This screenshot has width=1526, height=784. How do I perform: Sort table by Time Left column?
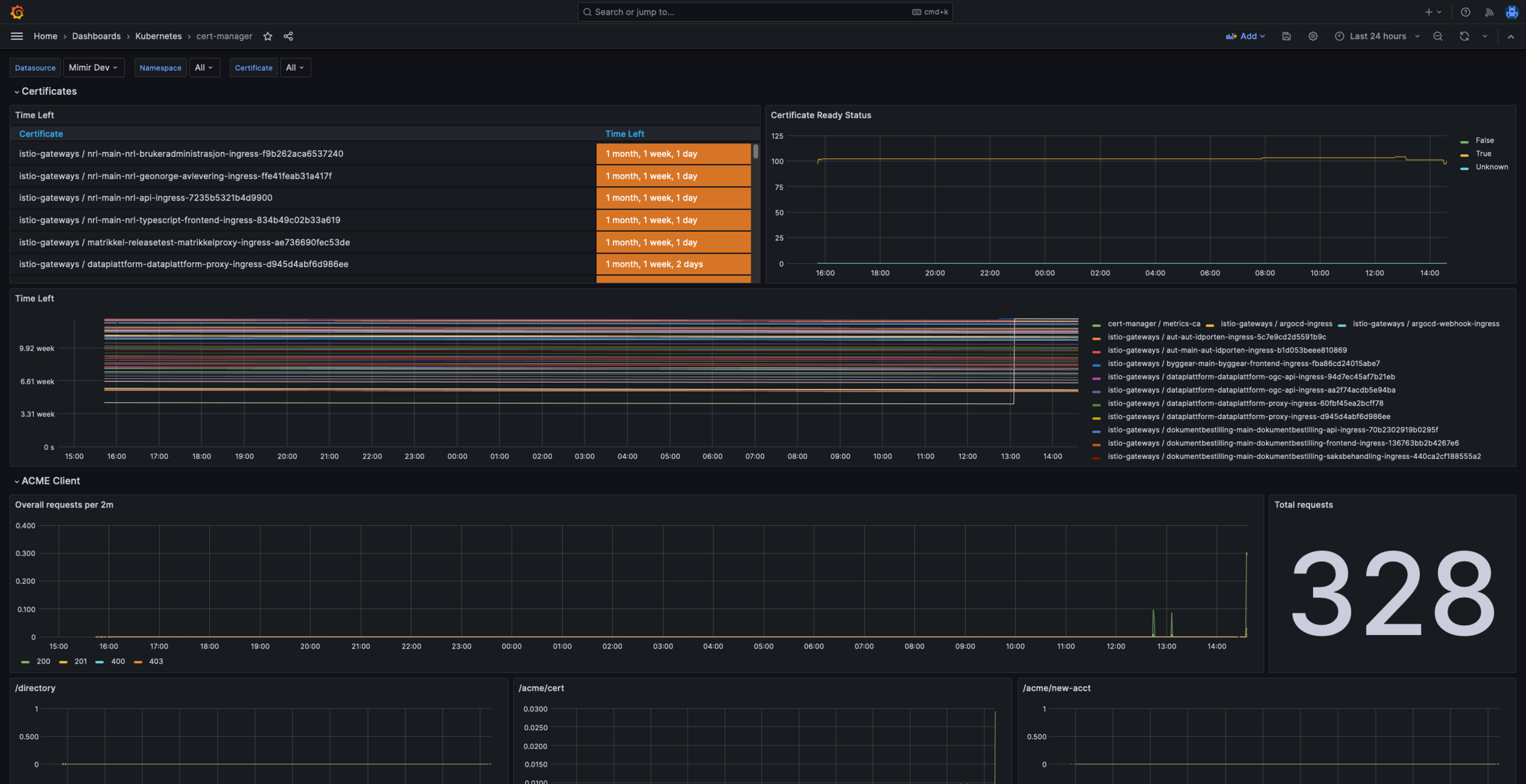click(x=624, y=134)
